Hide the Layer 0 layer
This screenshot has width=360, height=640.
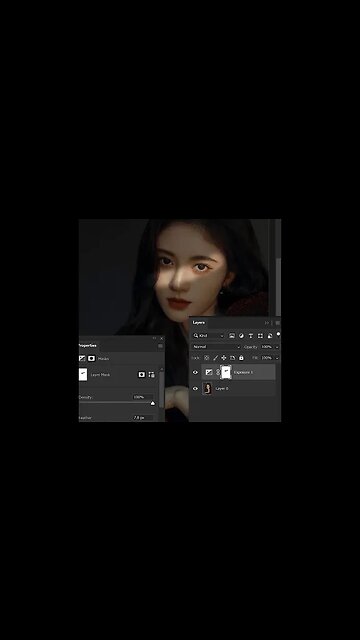(x=195, y=388)
